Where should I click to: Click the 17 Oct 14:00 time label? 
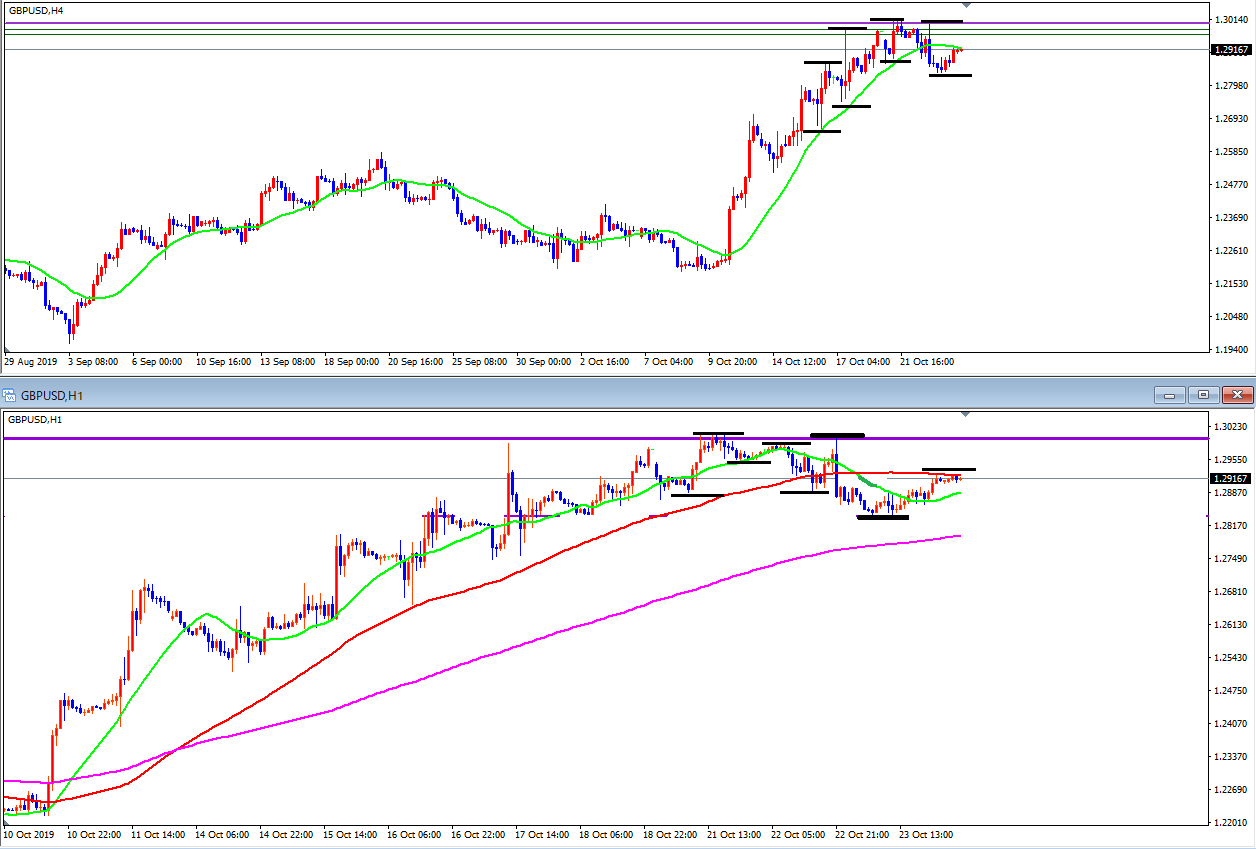click(543, 834)
